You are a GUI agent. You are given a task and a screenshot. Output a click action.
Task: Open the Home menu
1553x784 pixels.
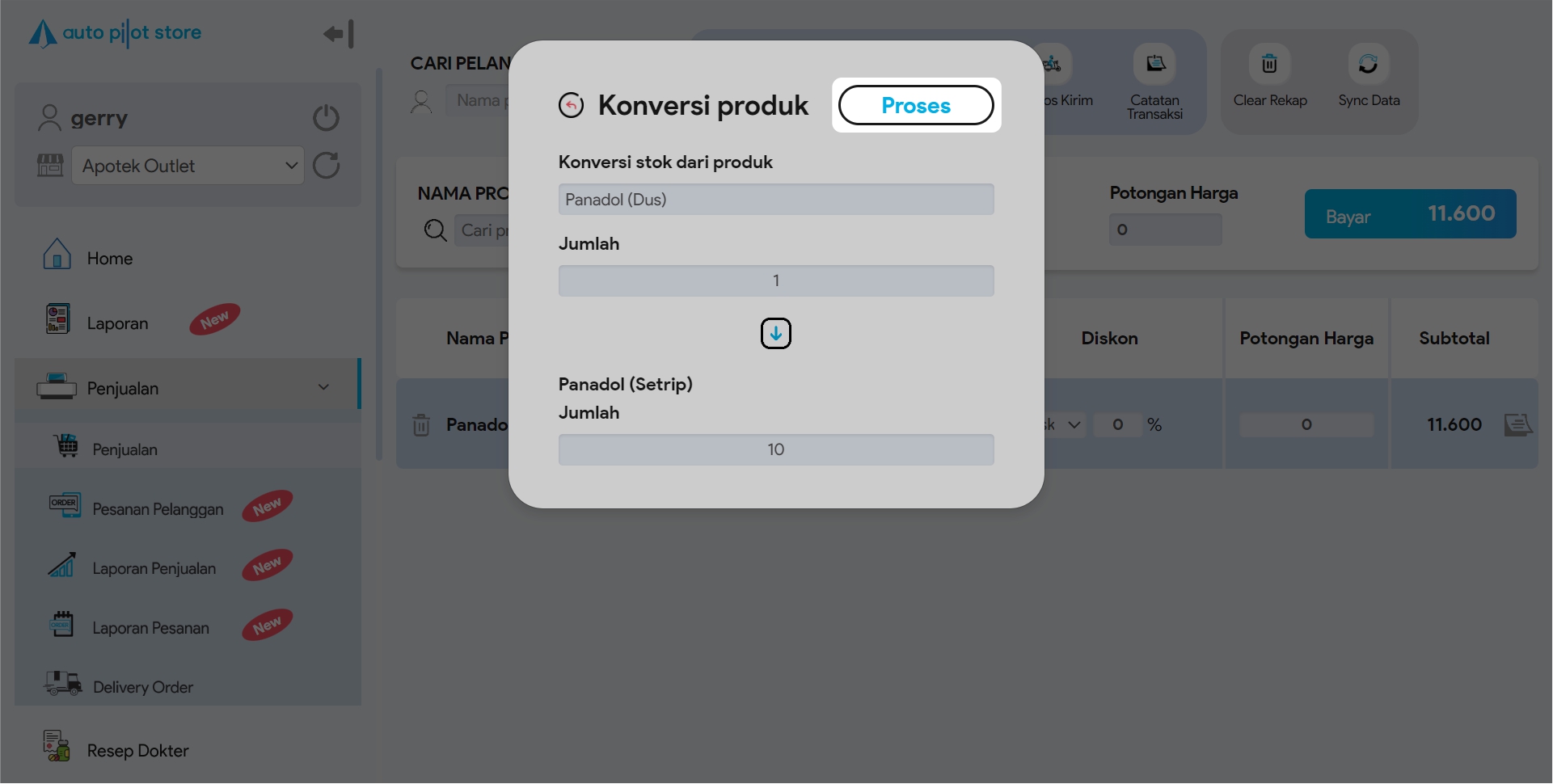109,259
